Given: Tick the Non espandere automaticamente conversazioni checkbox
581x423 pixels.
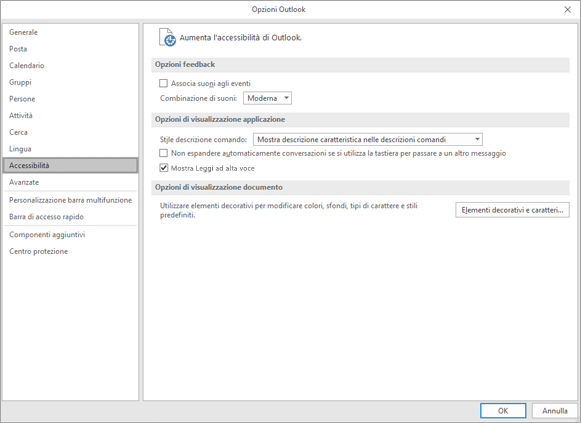Looking at the screenshot, I should point(163,153).
